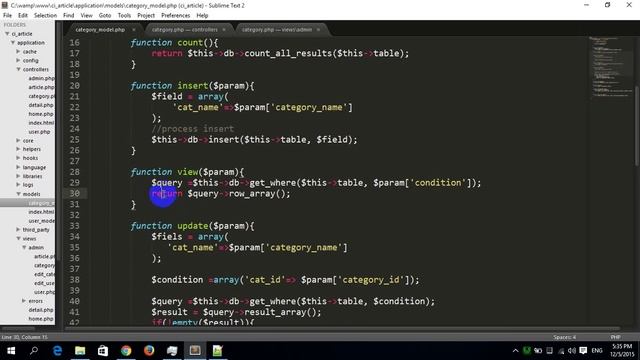Open the File menu
The image size is (640, 360).
coord(7,16)
